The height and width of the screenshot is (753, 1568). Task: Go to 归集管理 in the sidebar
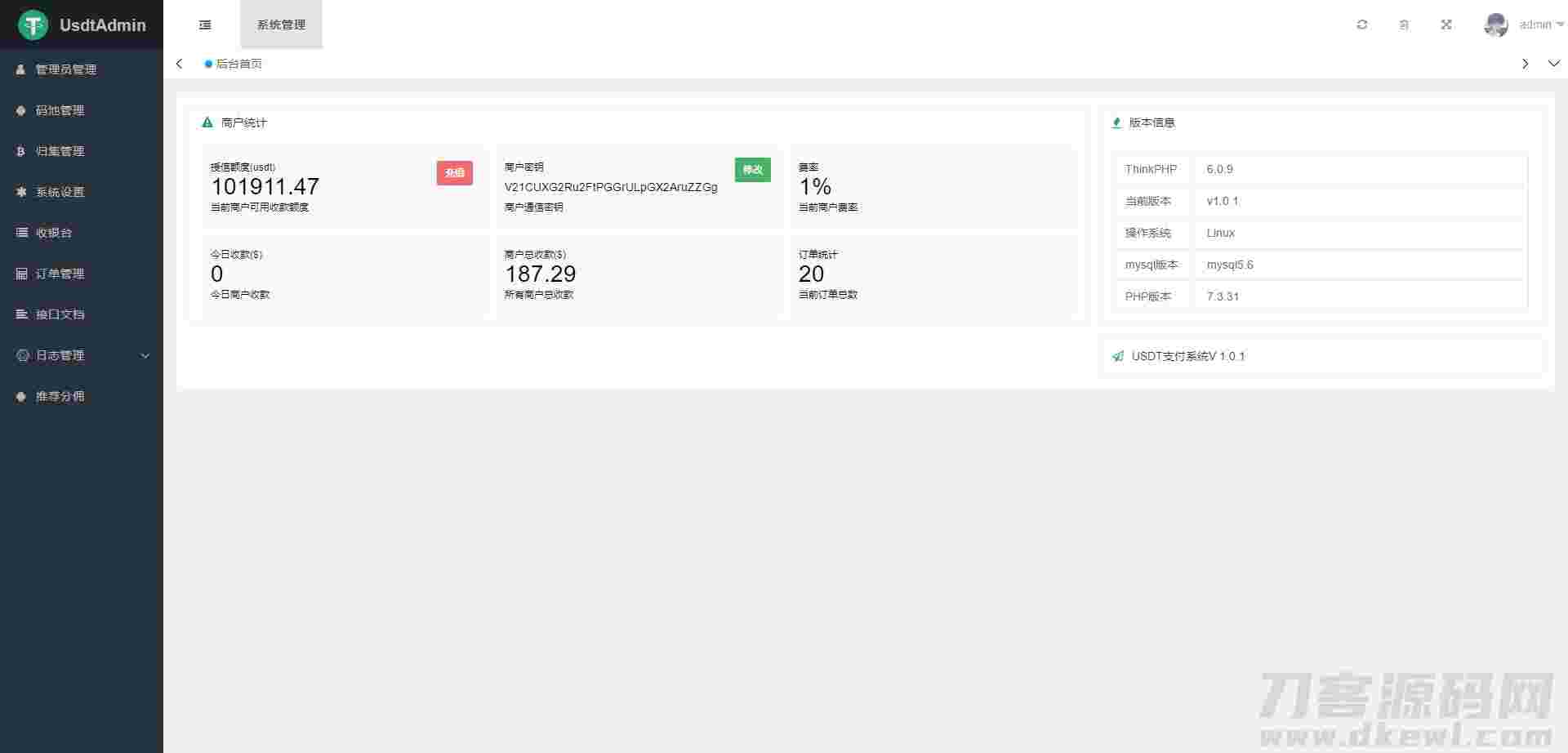pos(82,151)
